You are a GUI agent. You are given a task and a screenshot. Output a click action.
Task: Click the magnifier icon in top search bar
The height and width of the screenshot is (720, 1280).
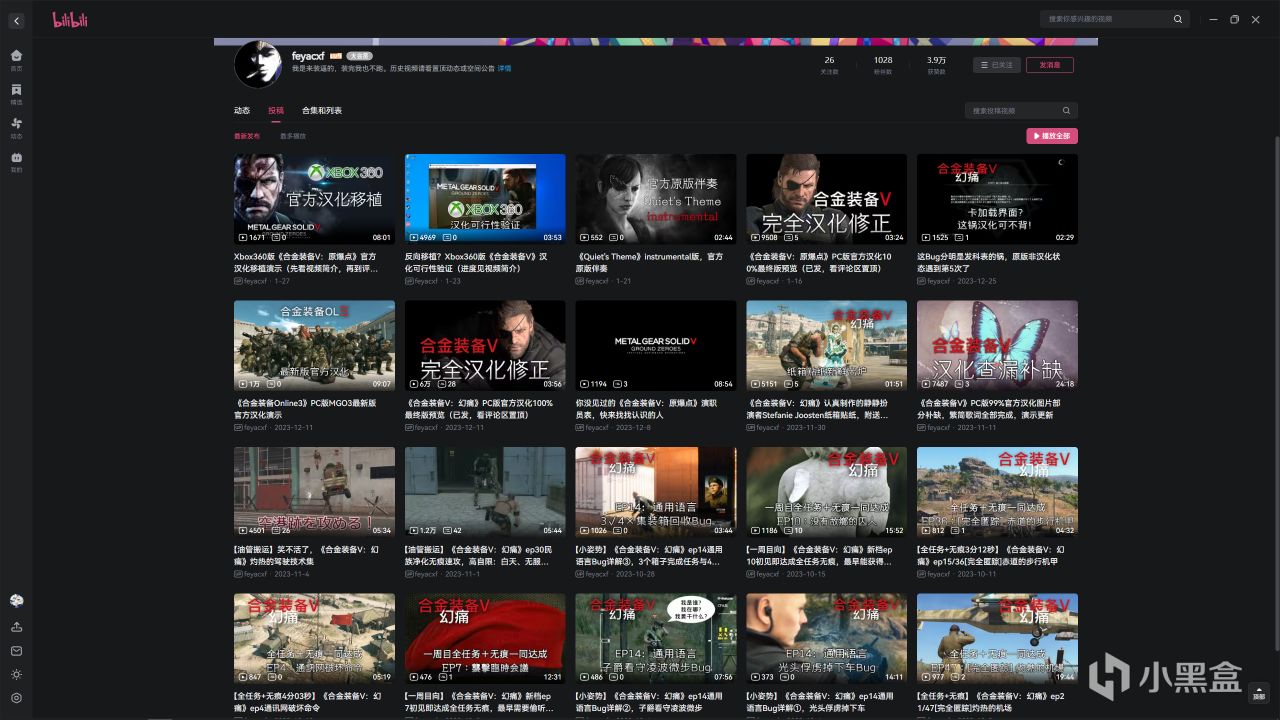[x=1179, y=19]
